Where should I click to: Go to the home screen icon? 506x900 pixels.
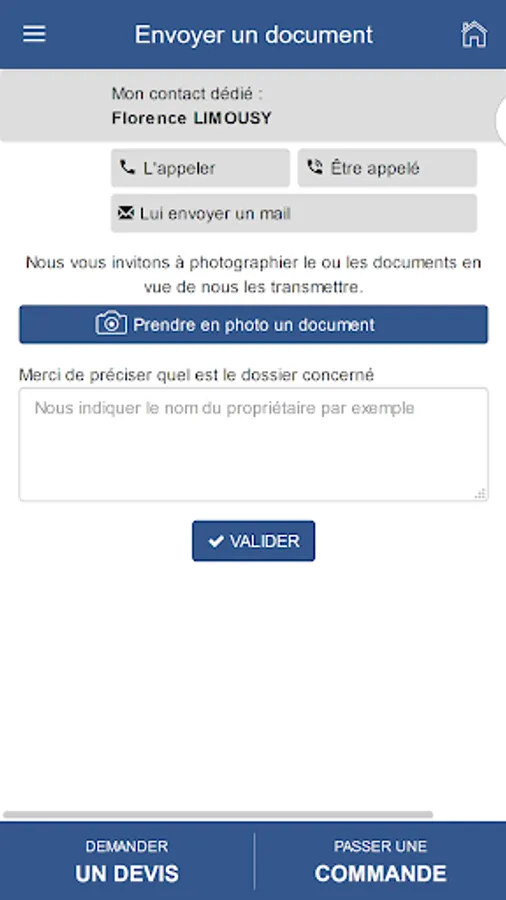point(474,34)
